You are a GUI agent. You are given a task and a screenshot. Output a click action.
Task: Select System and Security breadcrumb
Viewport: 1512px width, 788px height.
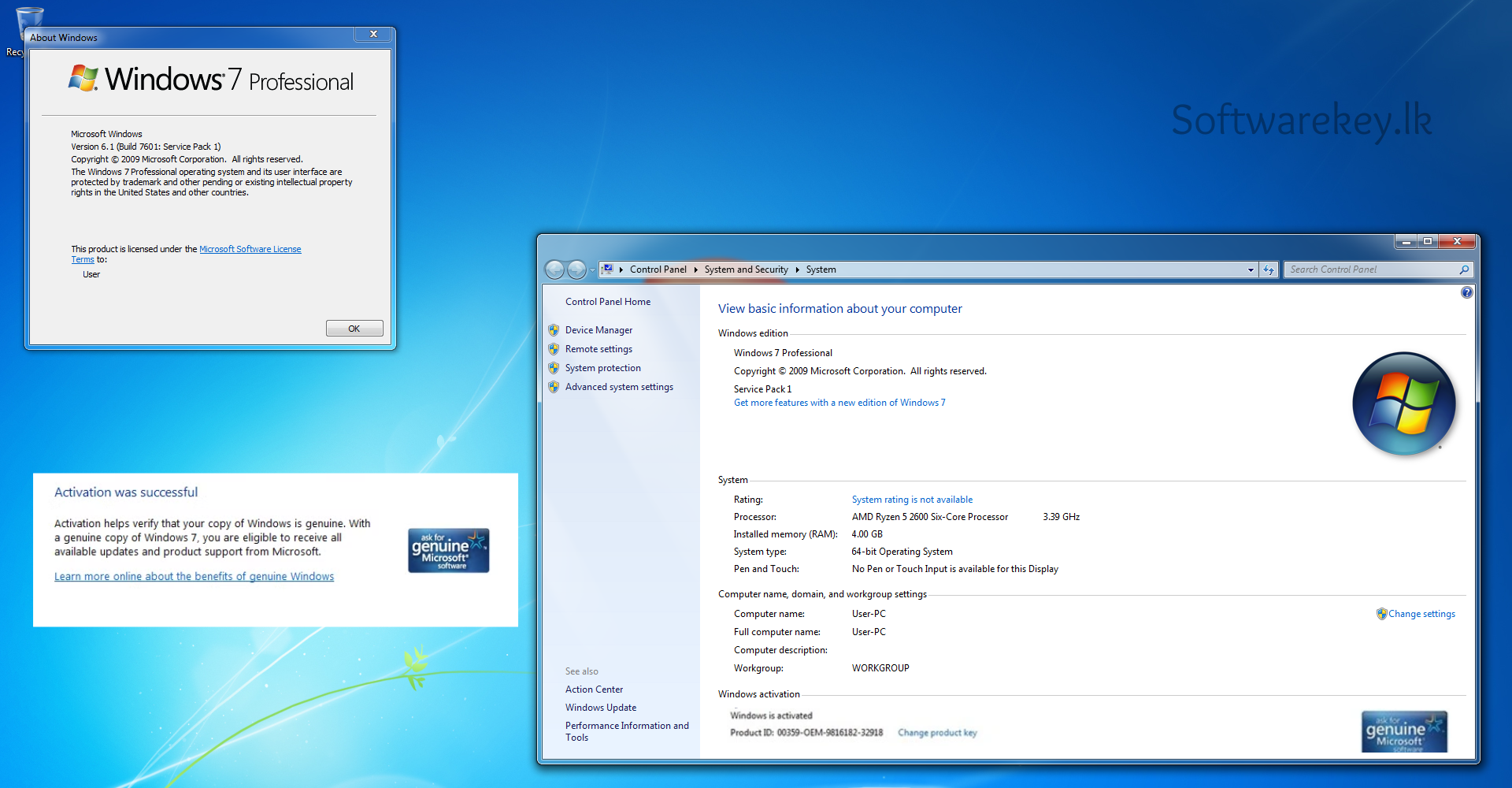[x=746, y=269]
